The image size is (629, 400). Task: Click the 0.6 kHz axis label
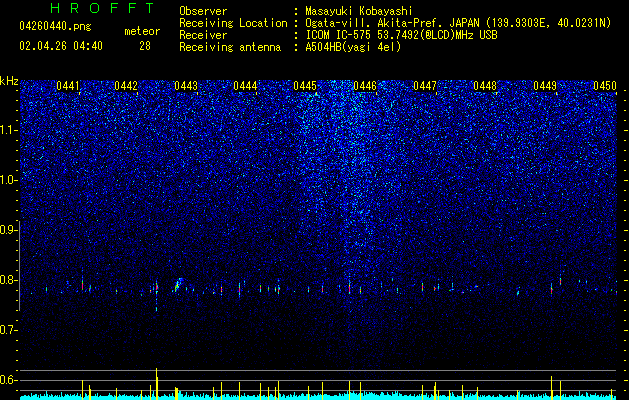tap(8, 380)
